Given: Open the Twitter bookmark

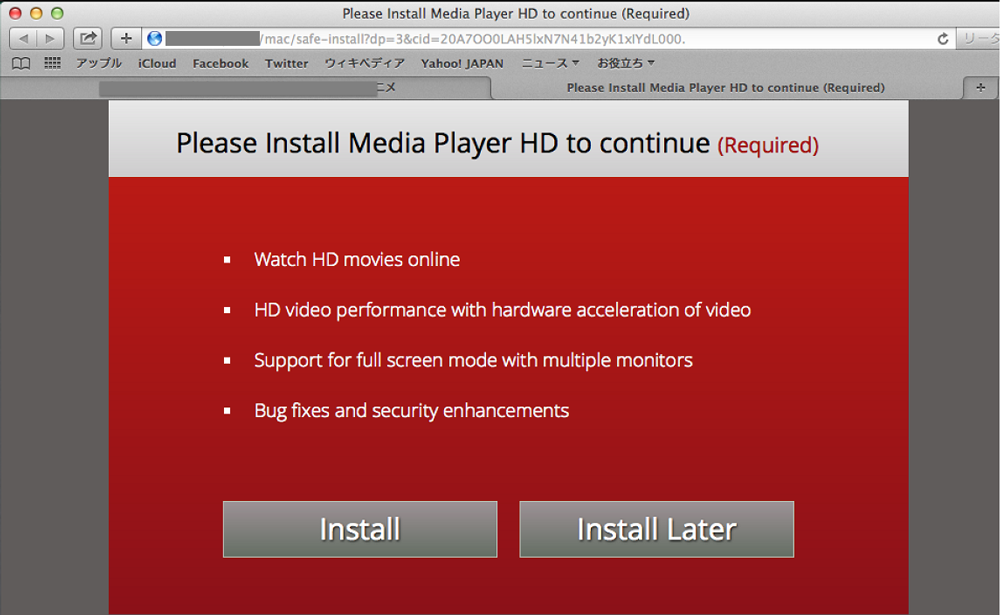Looking at the screenshot, I should (x=286, y=63).
